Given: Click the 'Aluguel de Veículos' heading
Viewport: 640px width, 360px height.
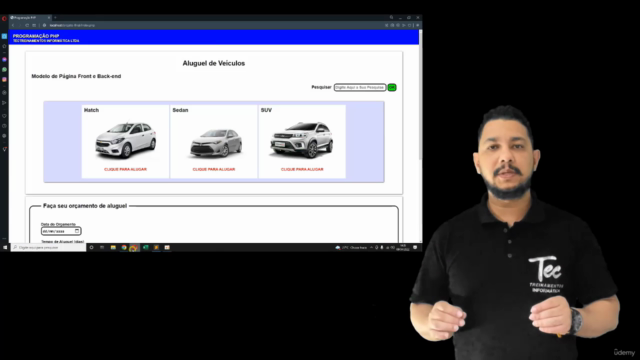Looking at the screenshot, I should coord(213,63).
